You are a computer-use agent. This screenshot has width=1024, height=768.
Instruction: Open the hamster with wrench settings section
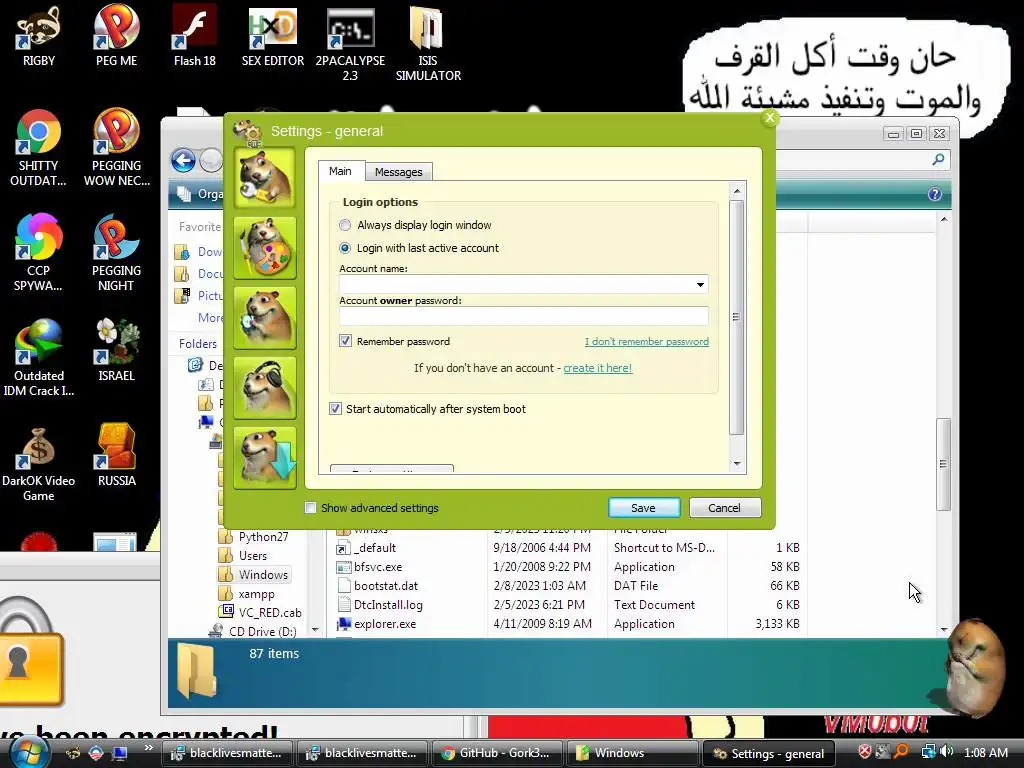coord(264,178)
